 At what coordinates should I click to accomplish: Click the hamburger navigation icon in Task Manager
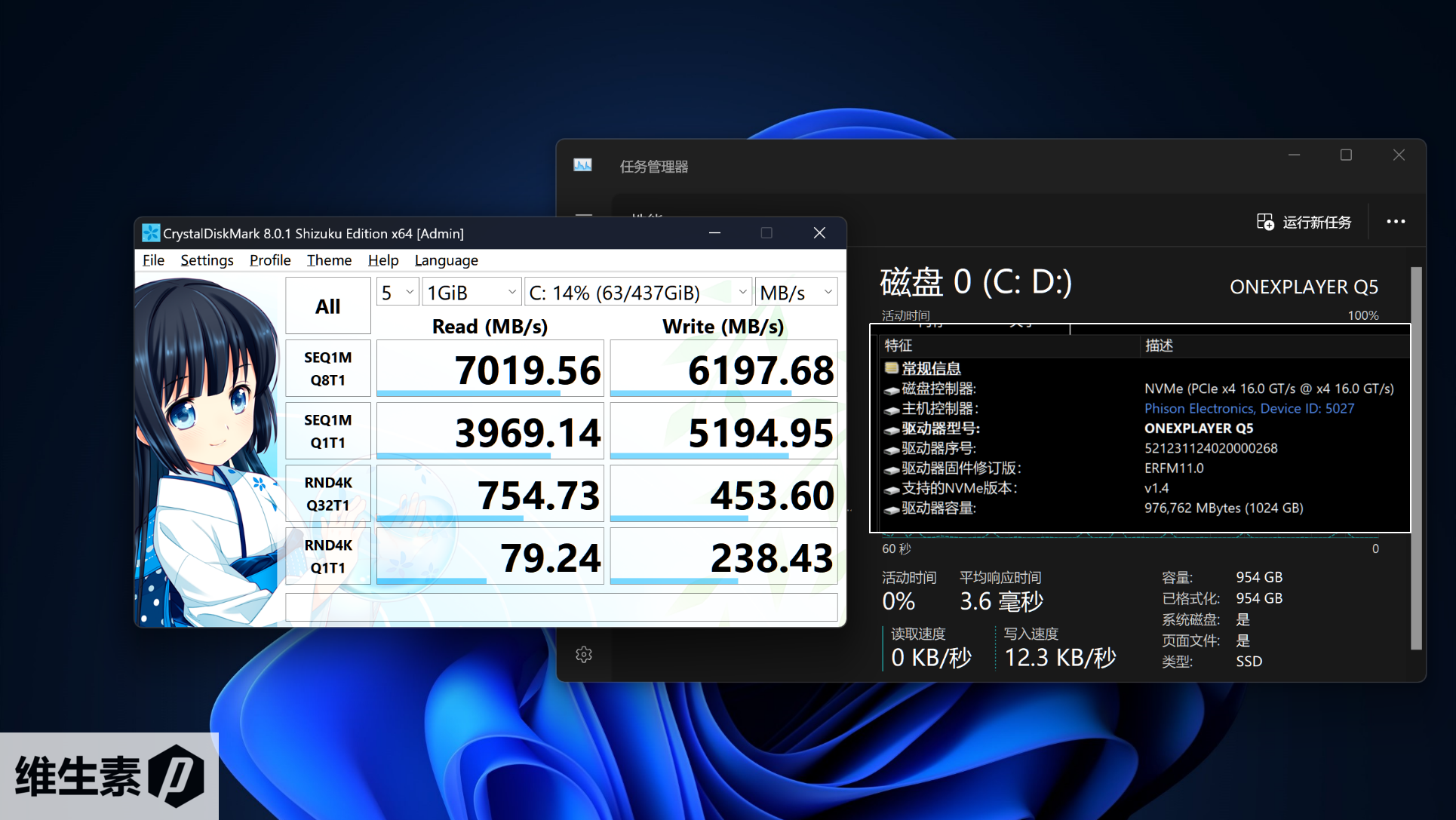[583, 214]
